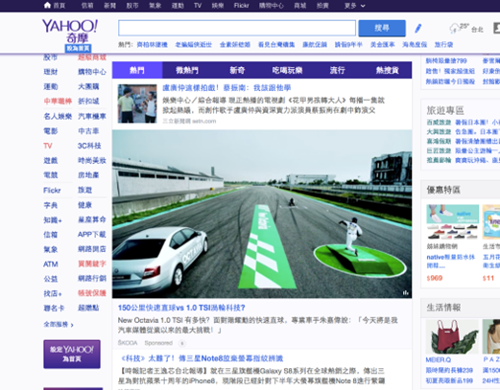
Task: Switch to the 新奇 tab
Action: click(237, 70)
